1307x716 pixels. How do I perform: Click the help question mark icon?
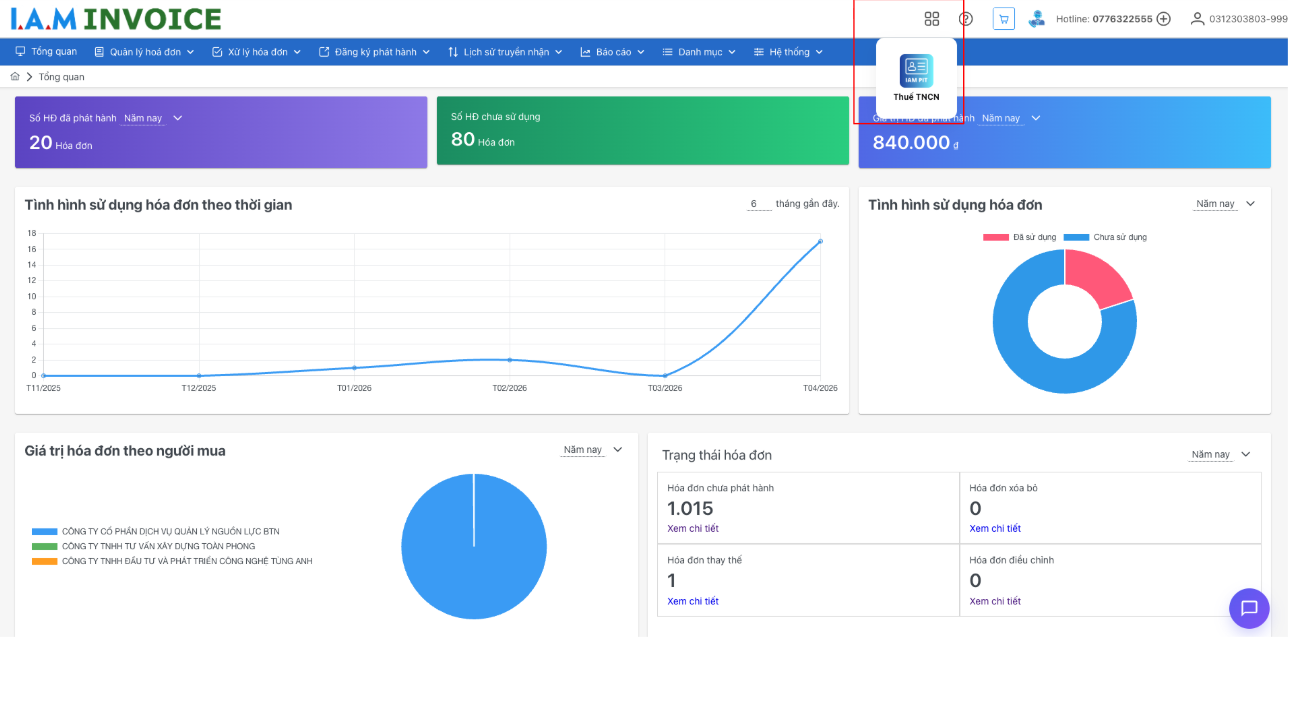tap(966, 19)
